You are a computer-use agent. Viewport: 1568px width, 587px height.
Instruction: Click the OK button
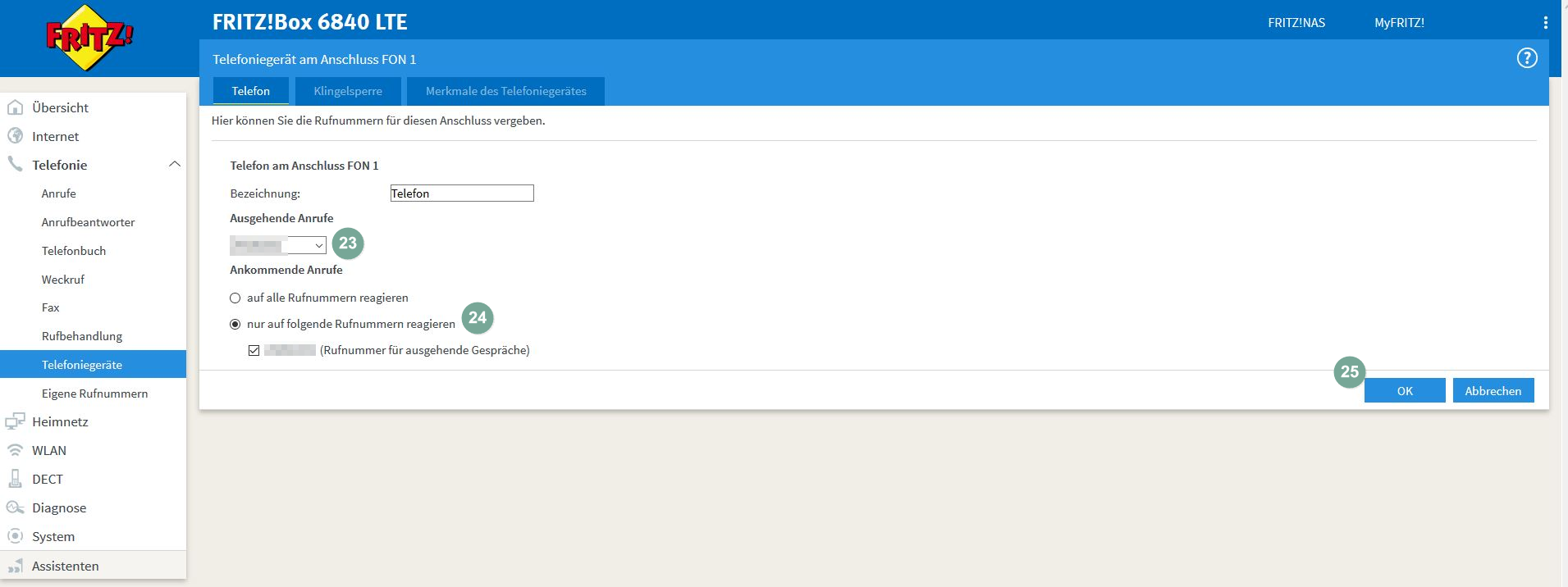1405,390
